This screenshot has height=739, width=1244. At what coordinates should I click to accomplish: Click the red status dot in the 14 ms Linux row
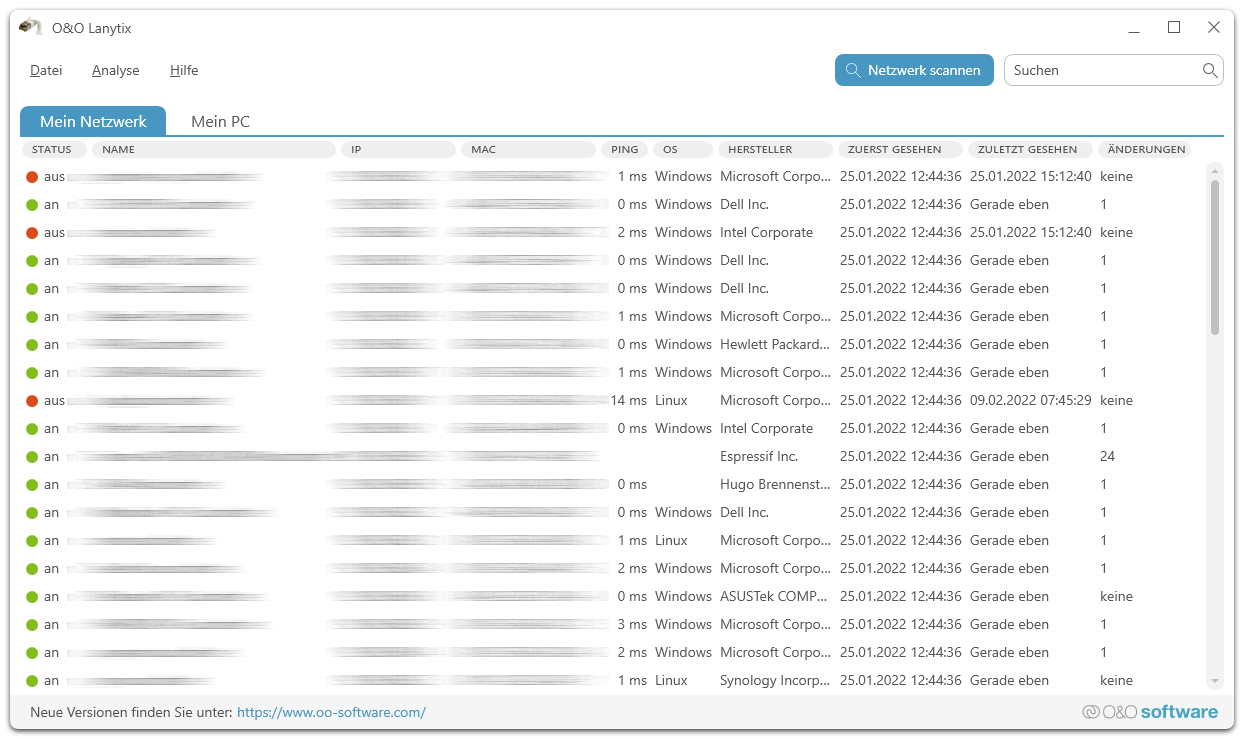(x=32, y=401)
